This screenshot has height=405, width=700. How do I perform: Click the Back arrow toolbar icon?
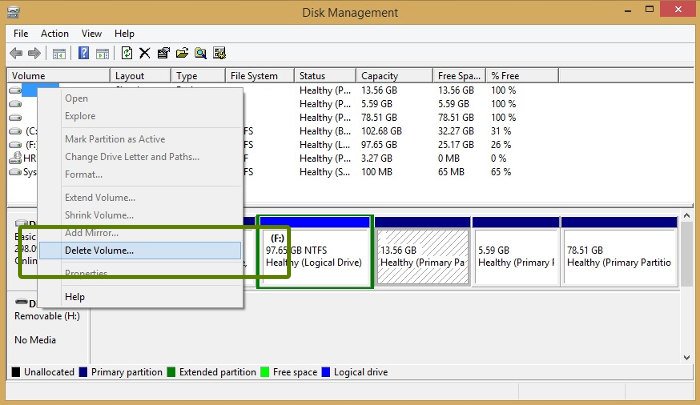(16, 53)
